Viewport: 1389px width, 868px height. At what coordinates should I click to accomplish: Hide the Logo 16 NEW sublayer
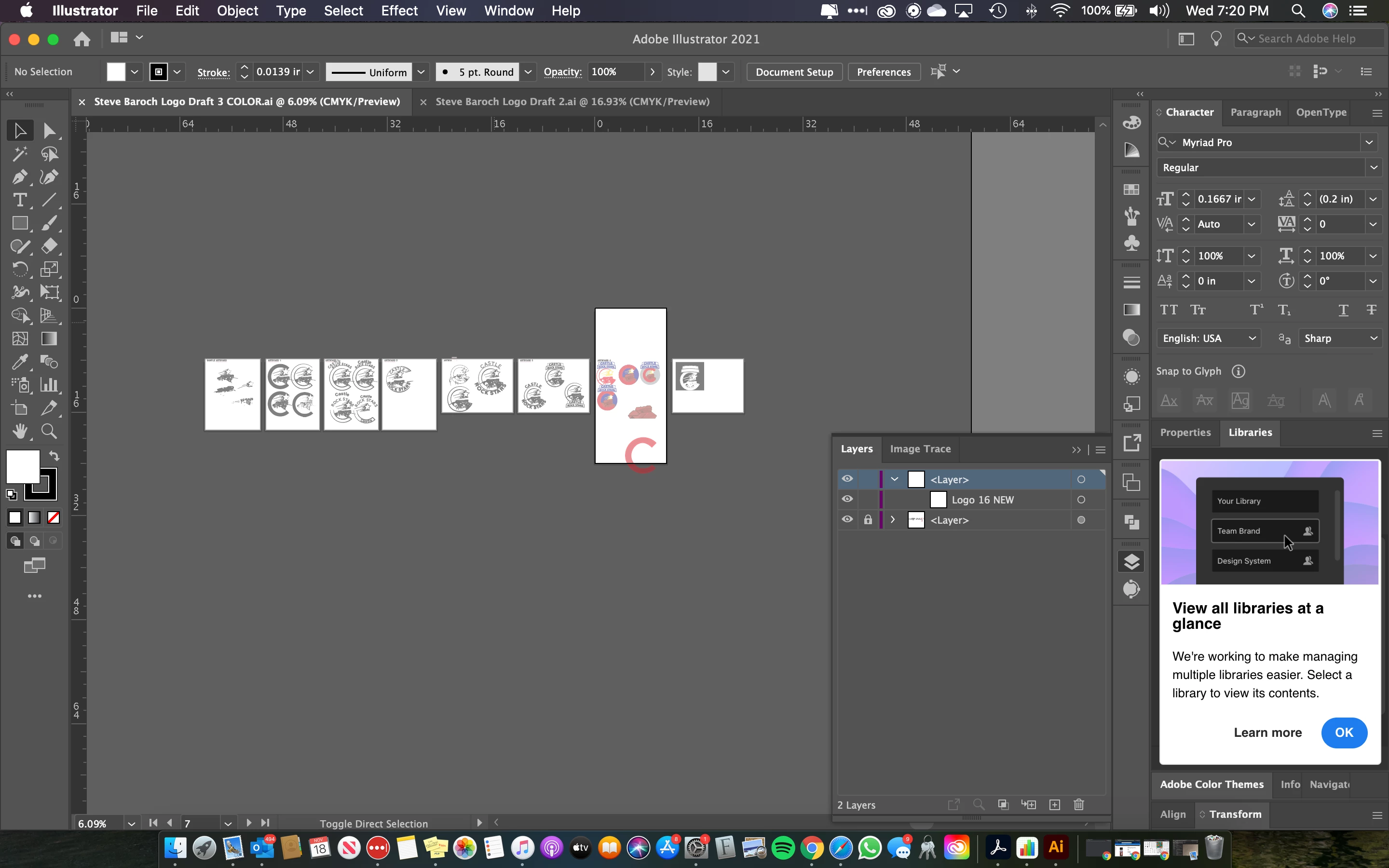click(847, 499)
